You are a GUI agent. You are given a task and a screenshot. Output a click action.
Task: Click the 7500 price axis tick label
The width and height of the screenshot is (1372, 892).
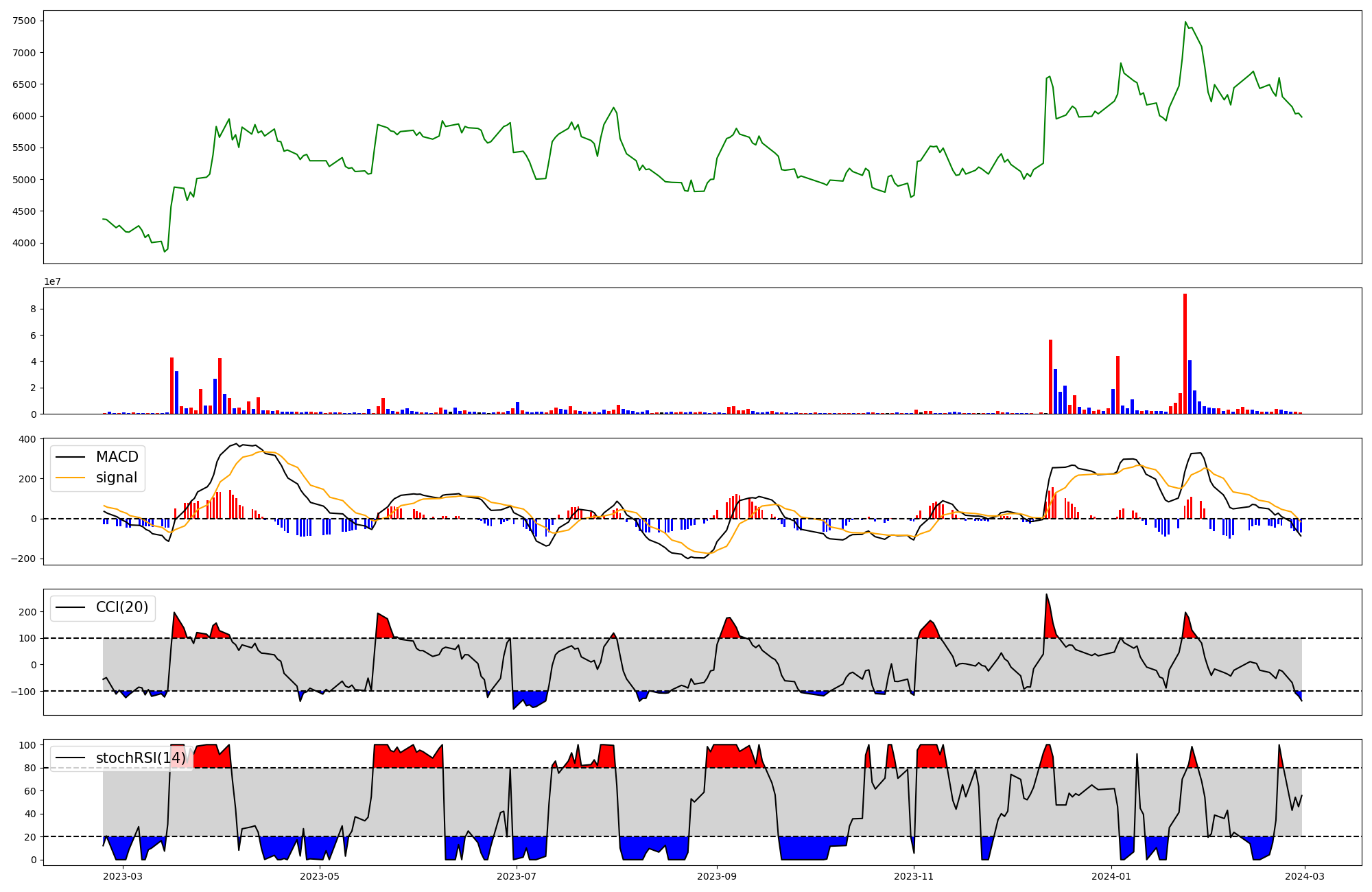(24, 21)
